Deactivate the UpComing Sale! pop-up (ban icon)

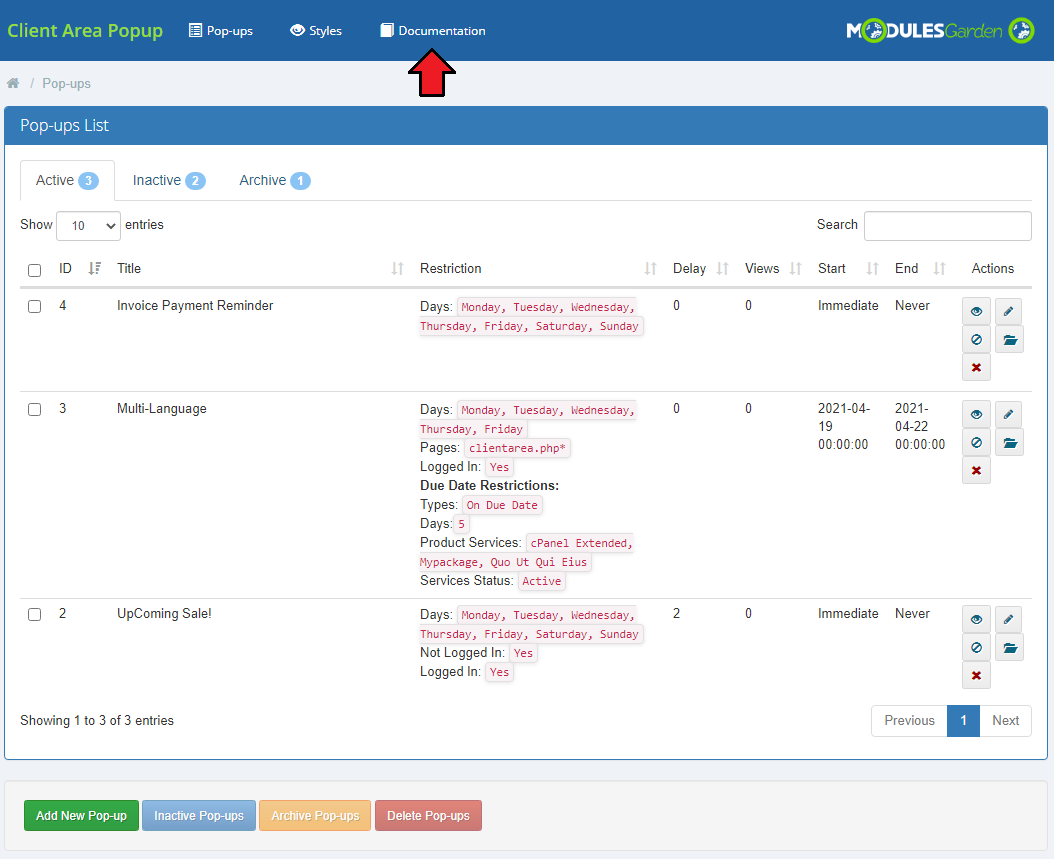pyautogui.click(x=976, y=648)
